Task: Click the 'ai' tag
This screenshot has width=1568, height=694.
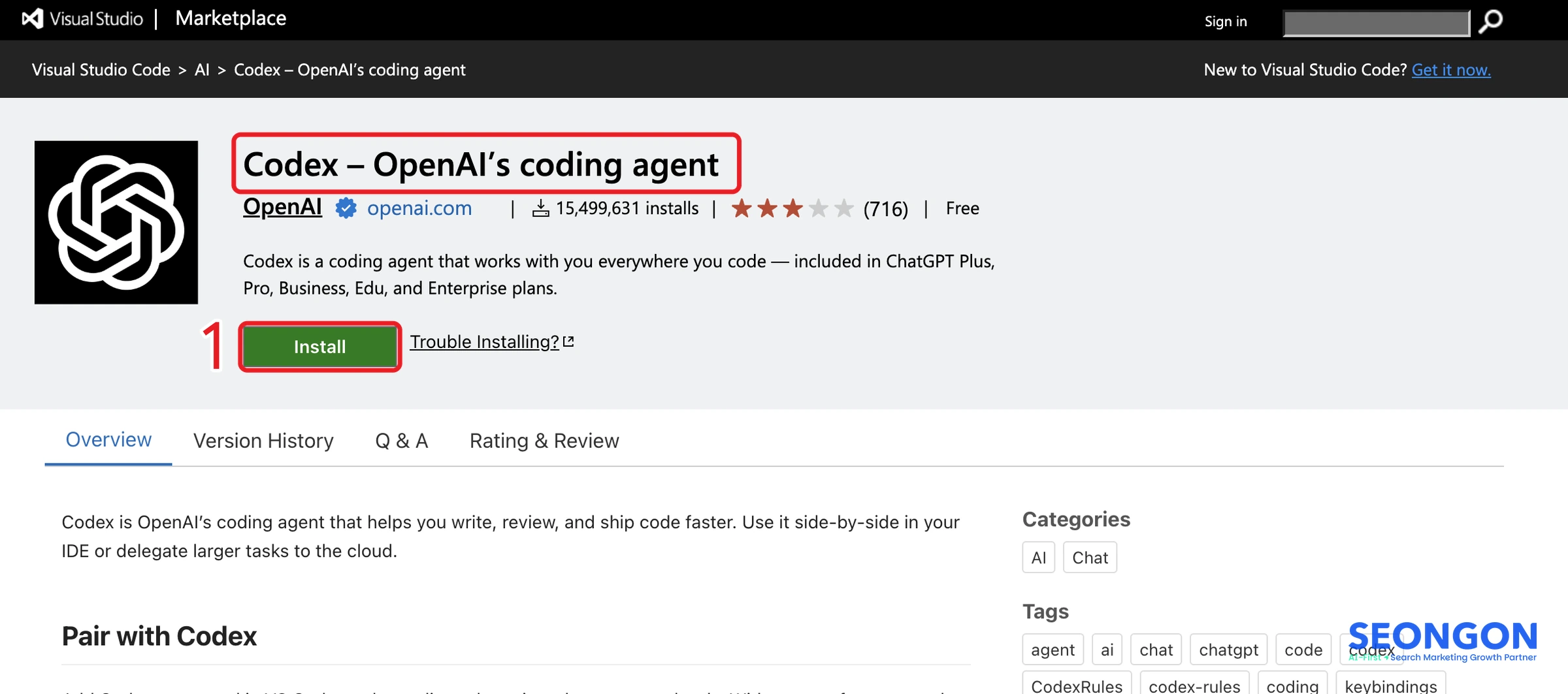Action: 1107,650
